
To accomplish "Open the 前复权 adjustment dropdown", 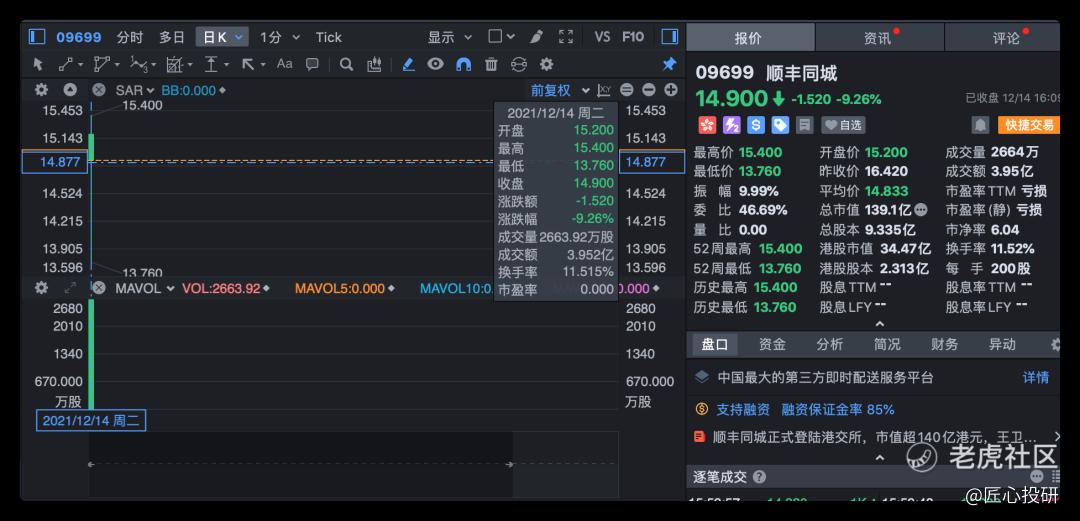I will (560, 90).
